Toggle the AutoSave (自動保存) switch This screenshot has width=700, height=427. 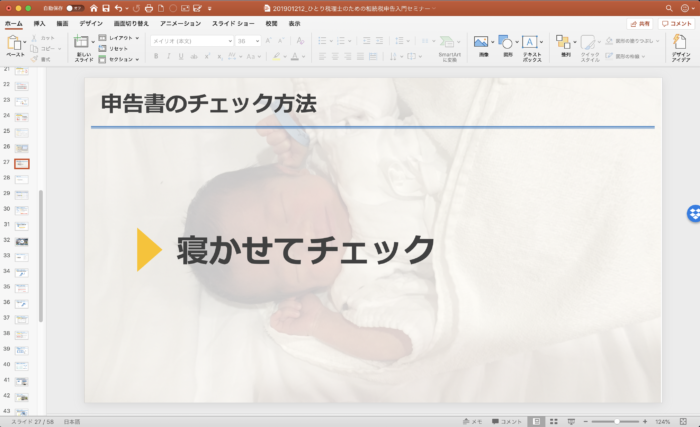tap(74, 8)
